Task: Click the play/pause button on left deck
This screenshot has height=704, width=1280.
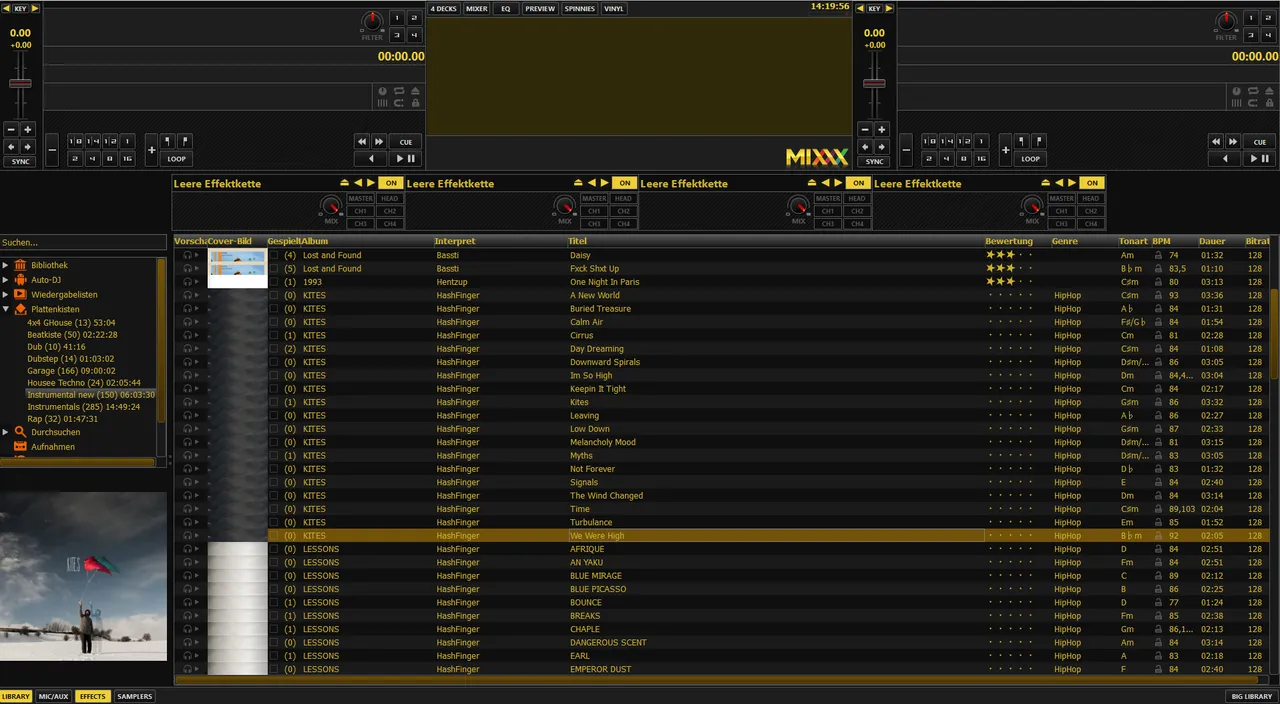Action: pyautogui.click(x=406, y=159)
